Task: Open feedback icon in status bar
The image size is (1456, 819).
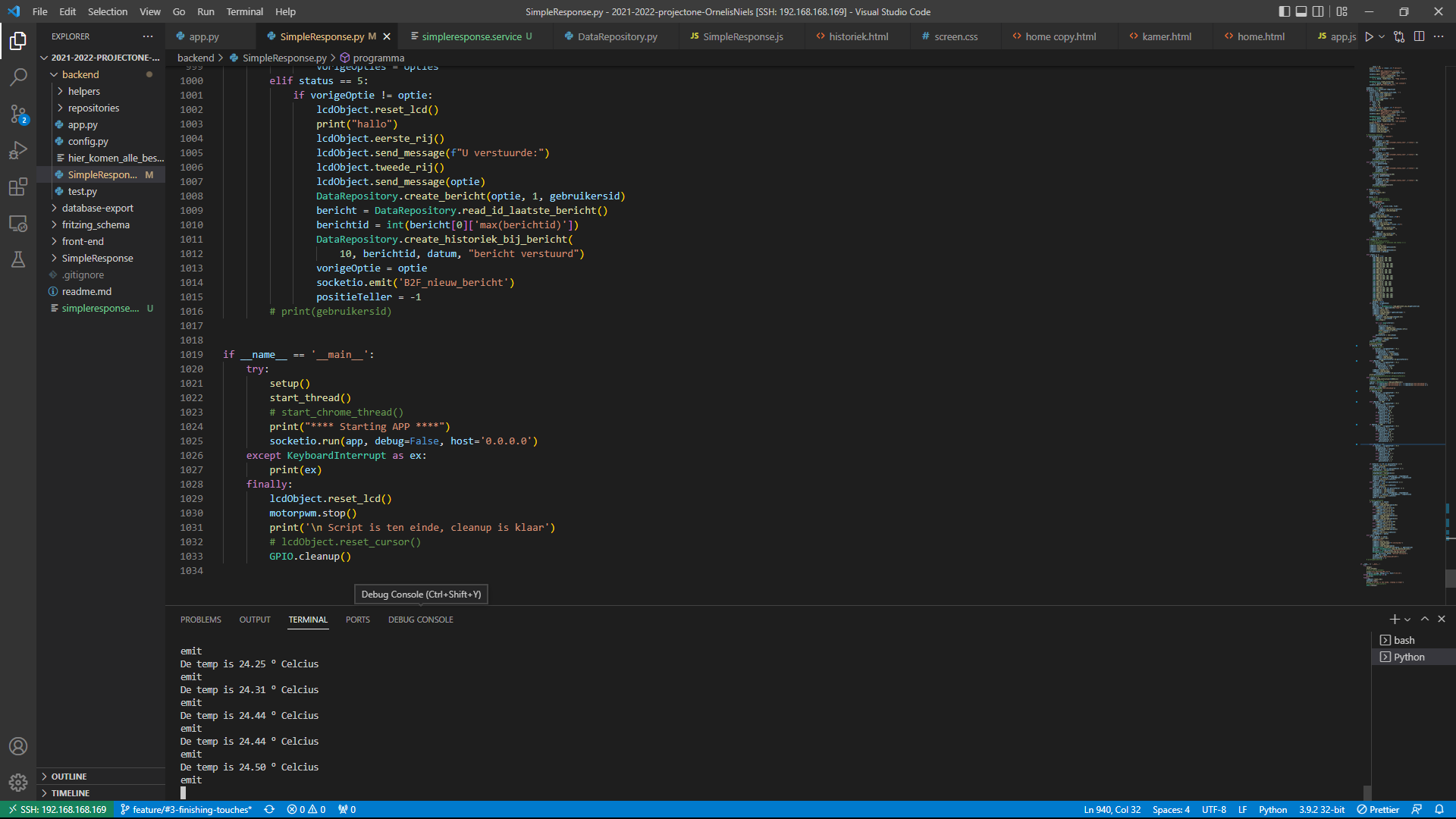Action: [x=1417, y=809]
